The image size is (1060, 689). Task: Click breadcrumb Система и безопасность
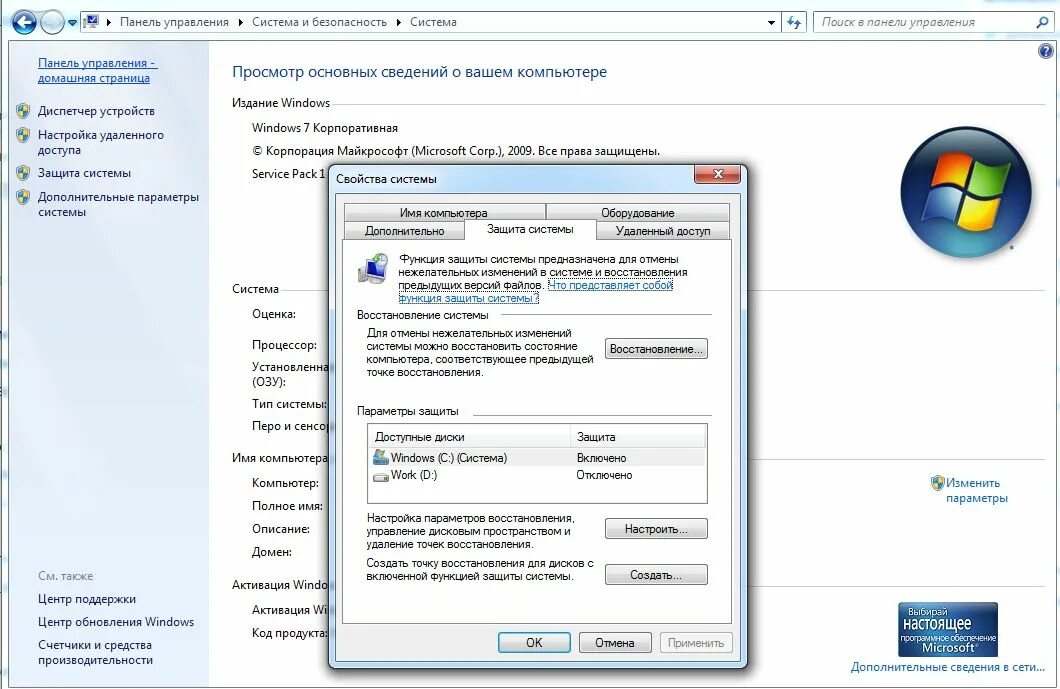319,22
